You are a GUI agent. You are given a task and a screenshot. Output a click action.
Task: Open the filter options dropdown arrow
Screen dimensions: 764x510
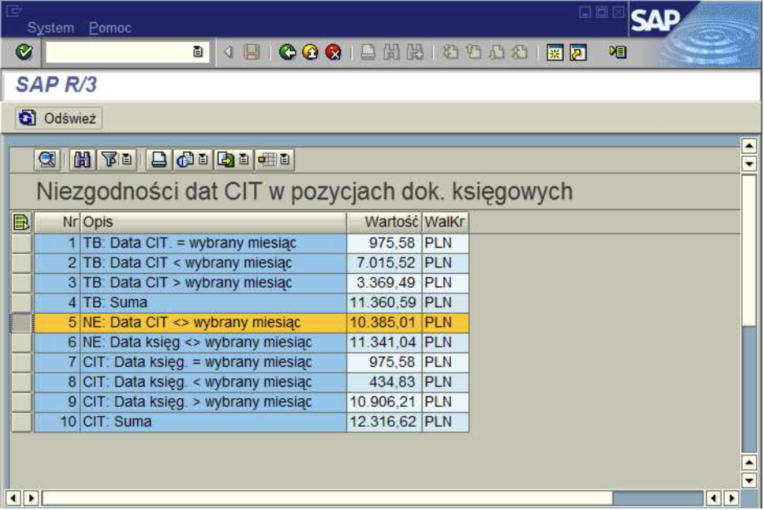pos(127,160)
